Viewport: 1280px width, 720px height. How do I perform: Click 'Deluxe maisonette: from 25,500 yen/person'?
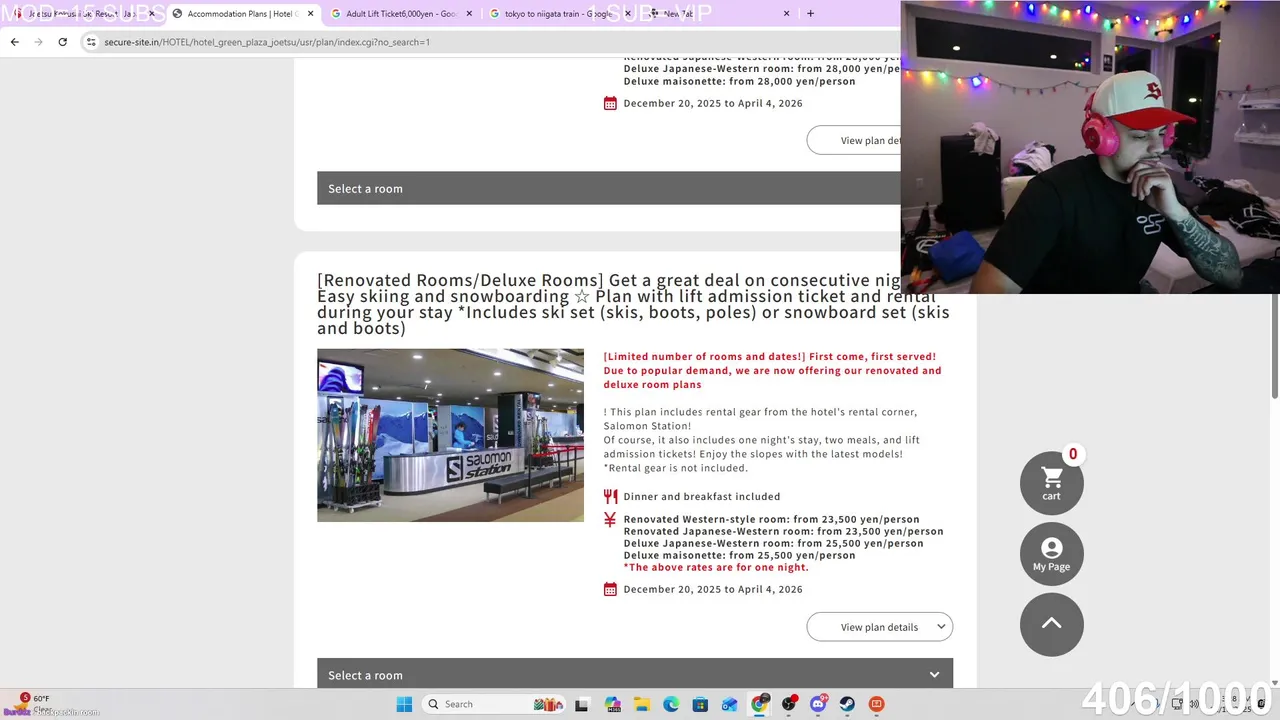[739, 555]
